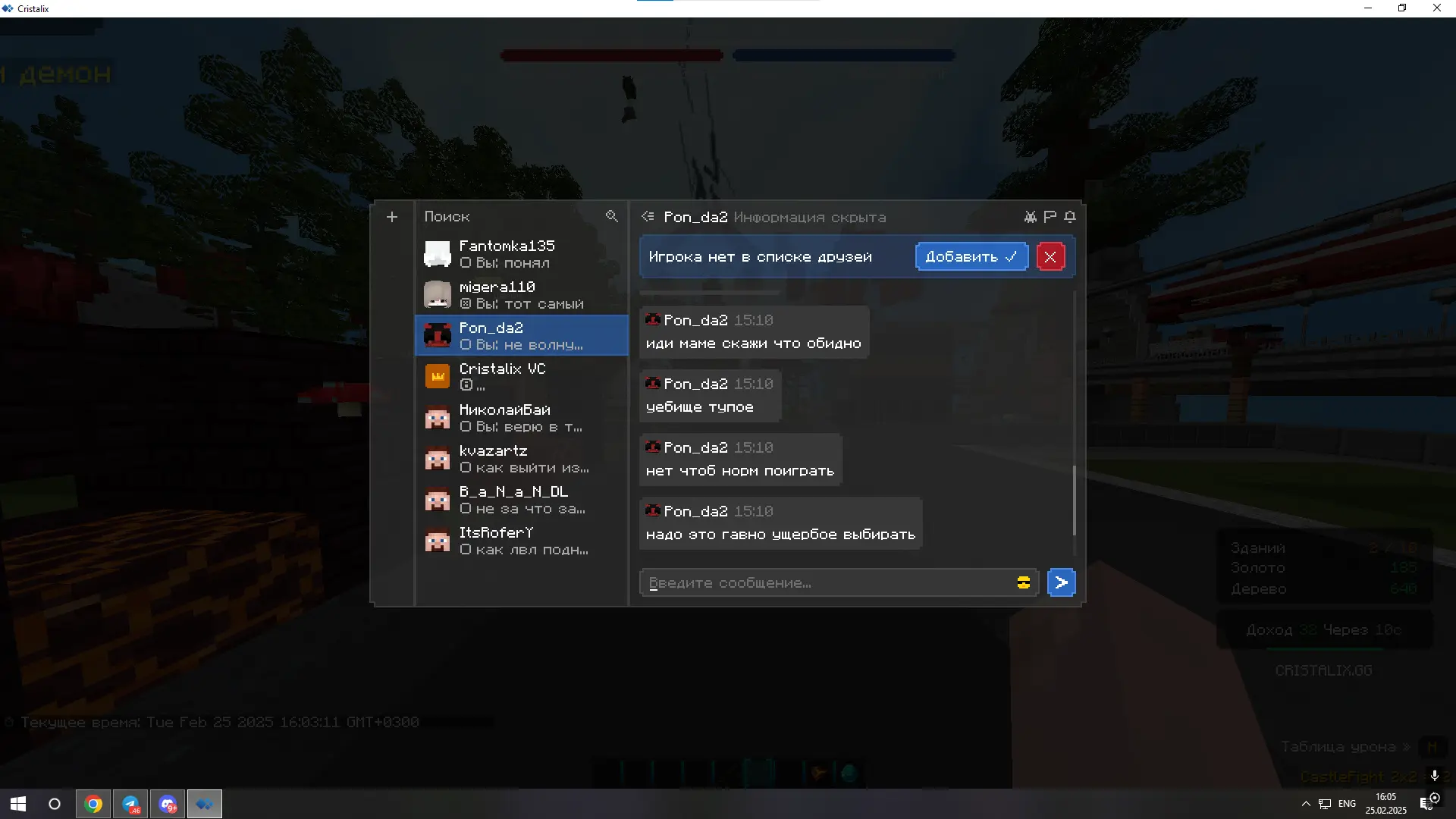Click the blue send message arrow button
The image size is (1456, 819).
tap(1062, 582)
